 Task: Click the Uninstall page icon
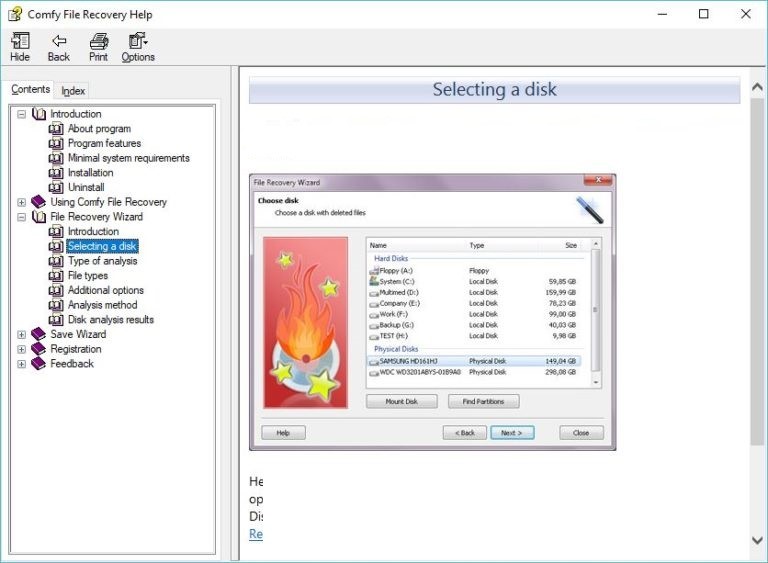point(56,188)
